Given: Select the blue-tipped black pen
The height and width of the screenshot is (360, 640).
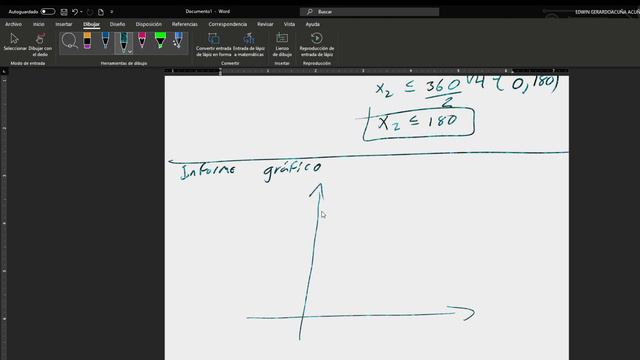Looking at the screenshot, I should pos(105,41).
